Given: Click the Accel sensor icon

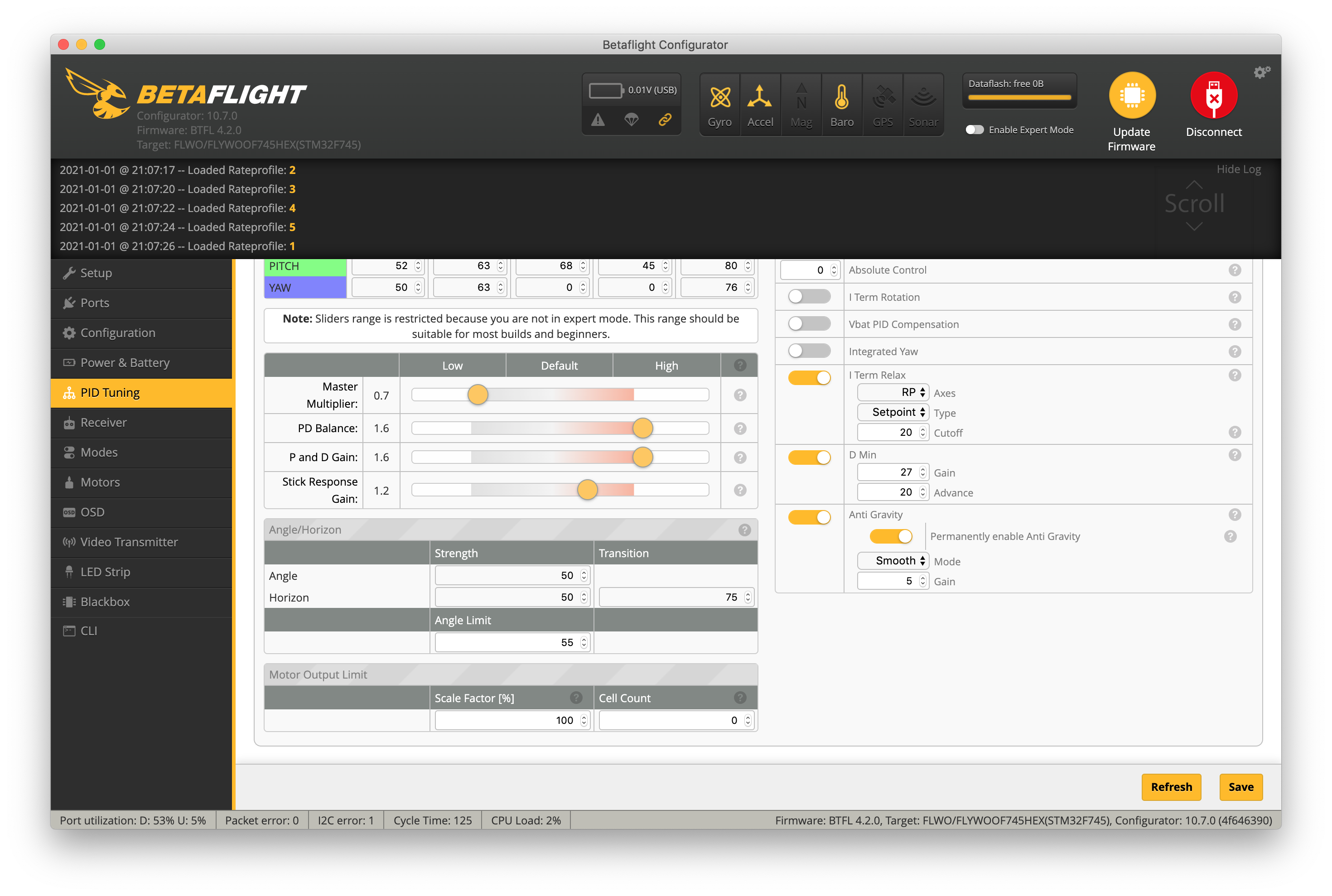Looking at the screenshot, I should [759, 97].
